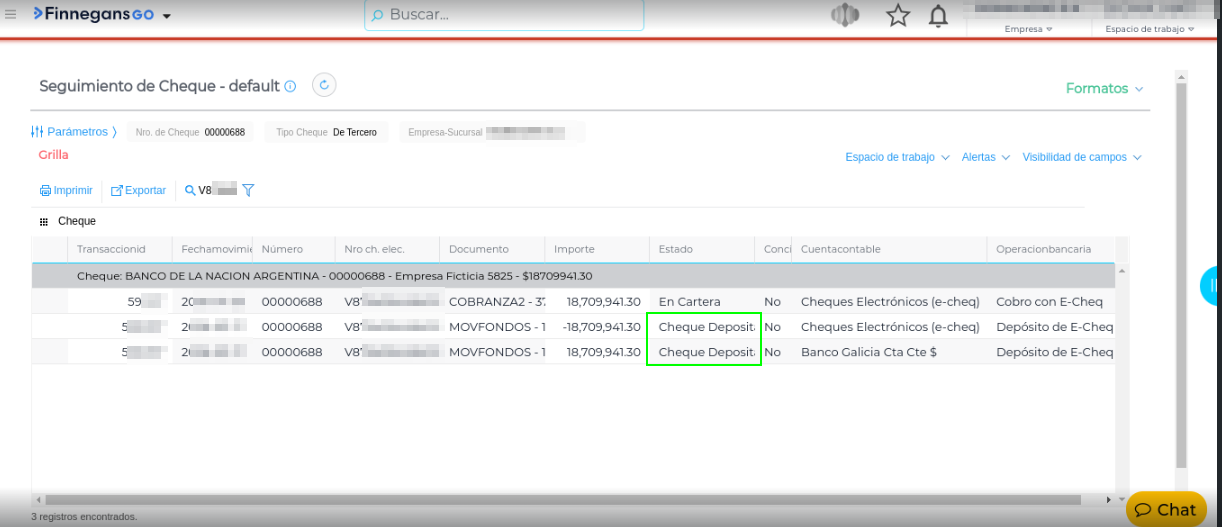The height and width of the screenshot is (527, 1222).
Task: Open the Alertas dropdown
Action: pos(985,157)
